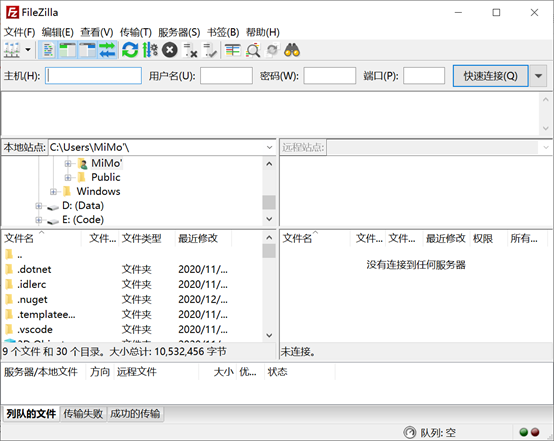This screenshot has width=554, height=441.
Task: Toggle transfer queue display
Action: pos(107,50)
